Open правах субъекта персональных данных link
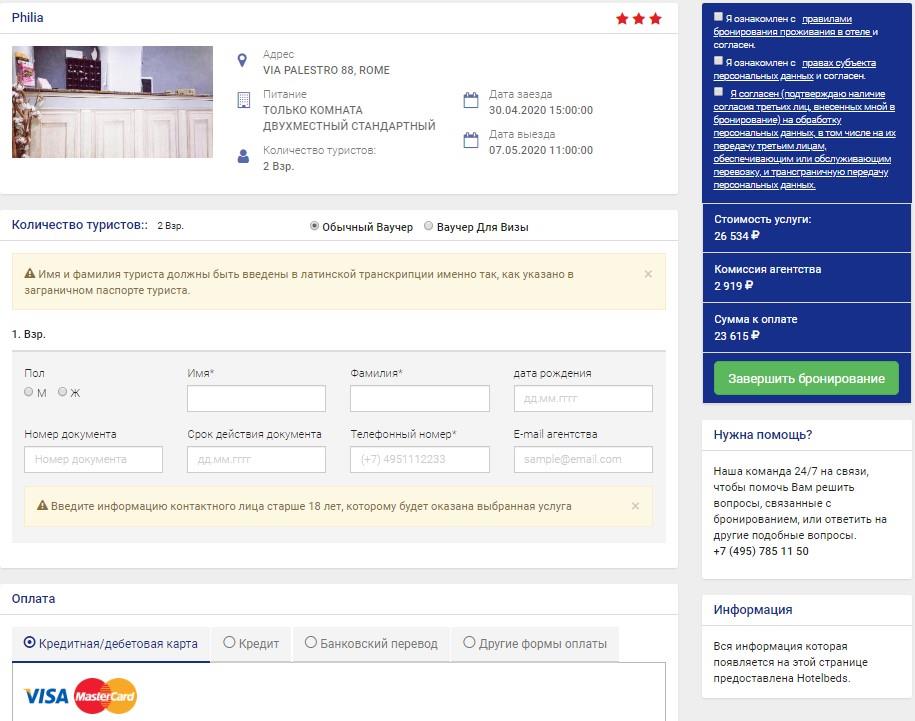915x721 pixels. tap(794, 69)
